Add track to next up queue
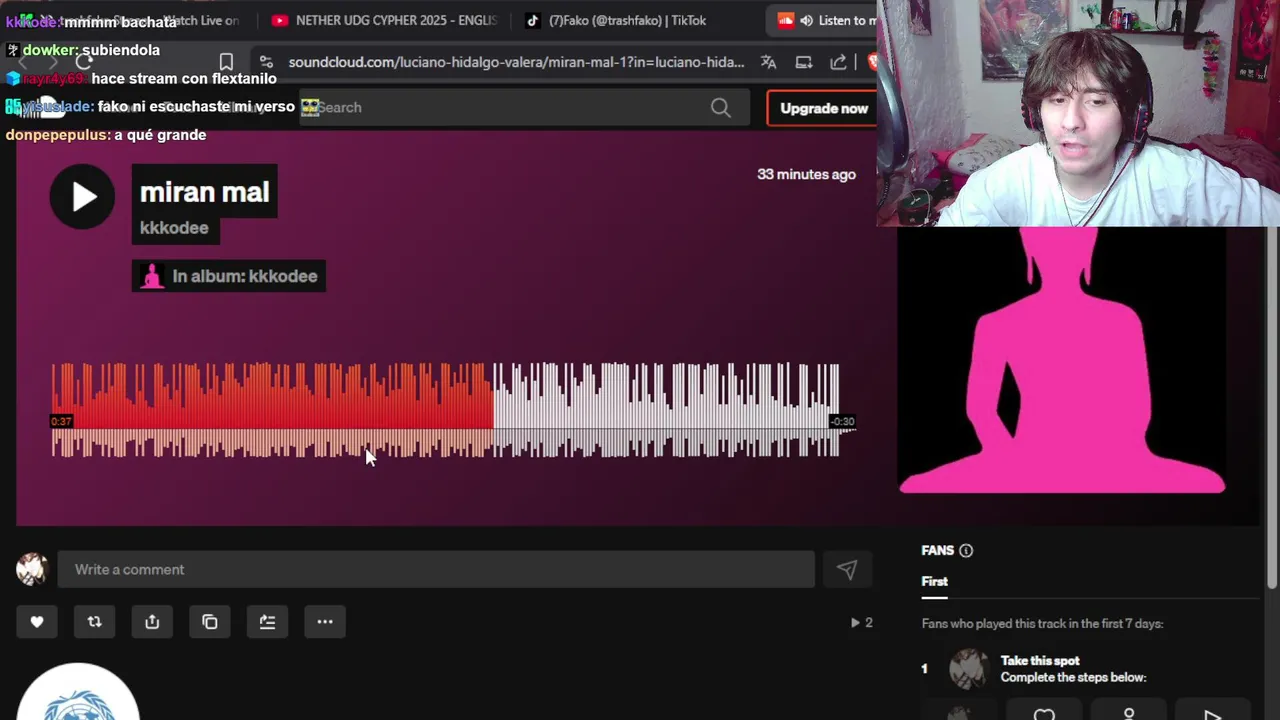Screen dimensions: 1280x720 pyautogui.click(x=267, y=622)
